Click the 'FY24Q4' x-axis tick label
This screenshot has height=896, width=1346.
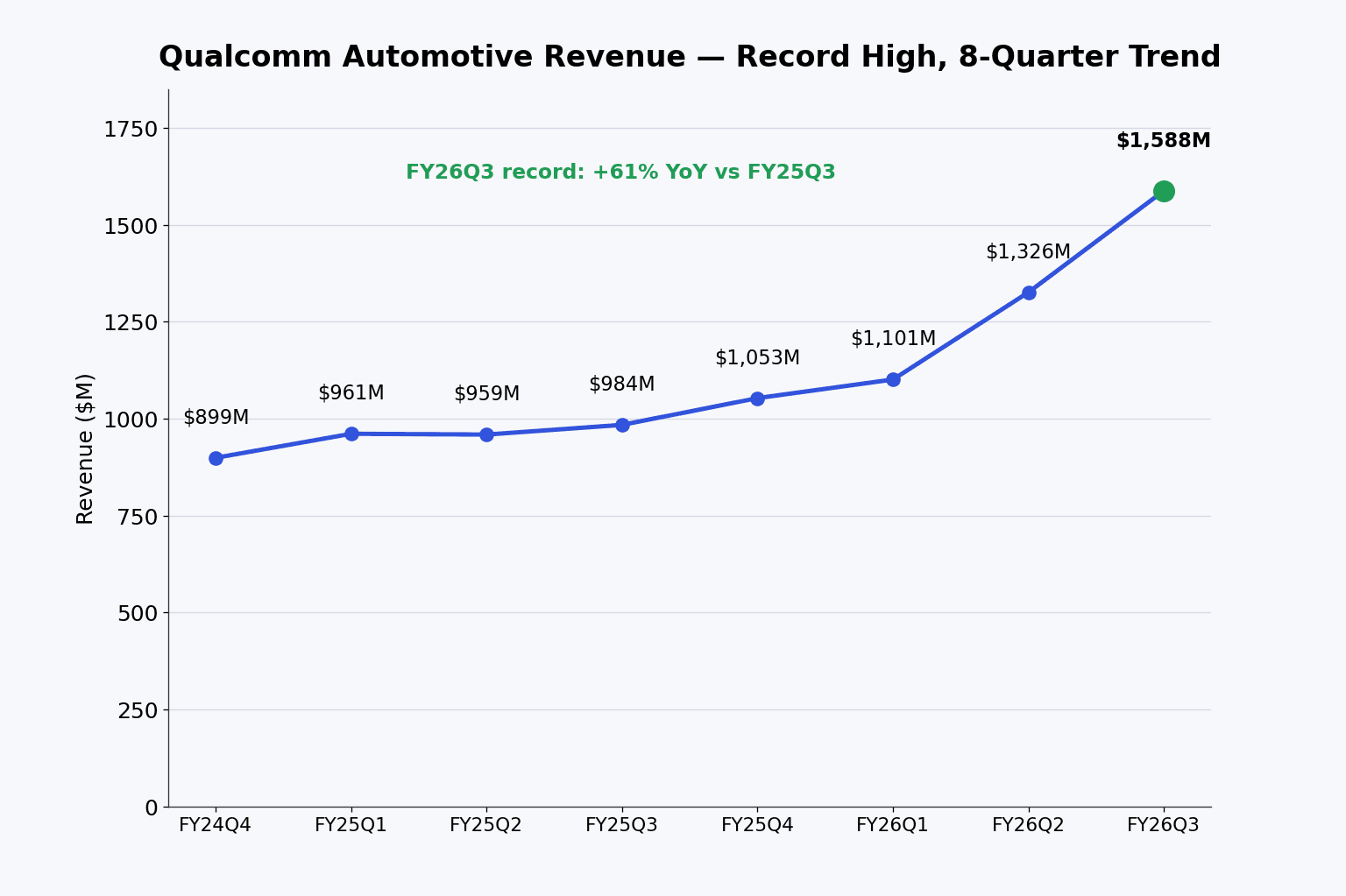pos(216,825)
